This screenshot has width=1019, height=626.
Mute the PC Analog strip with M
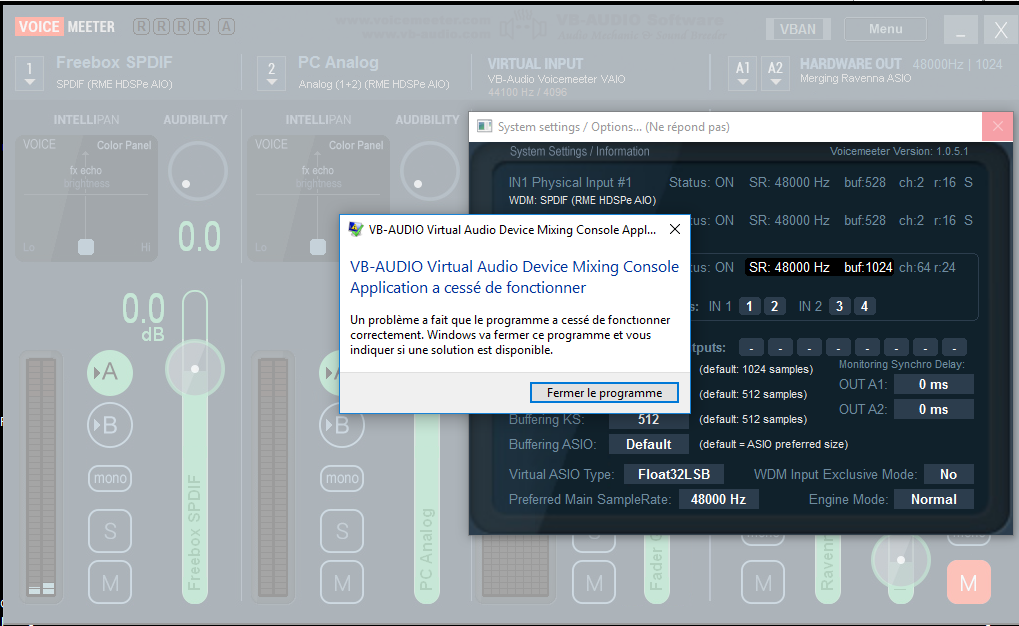tap(342, 582)
